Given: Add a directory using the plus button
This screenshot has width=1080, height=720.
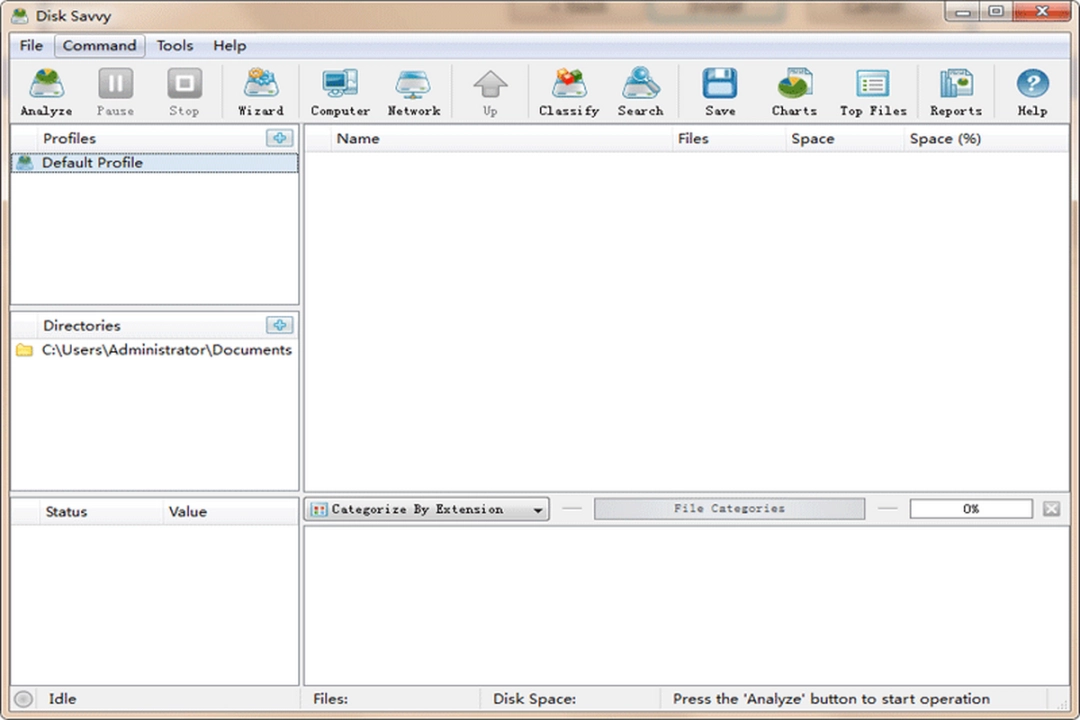Looking at the screenshot, I should [x=279, y=325].
